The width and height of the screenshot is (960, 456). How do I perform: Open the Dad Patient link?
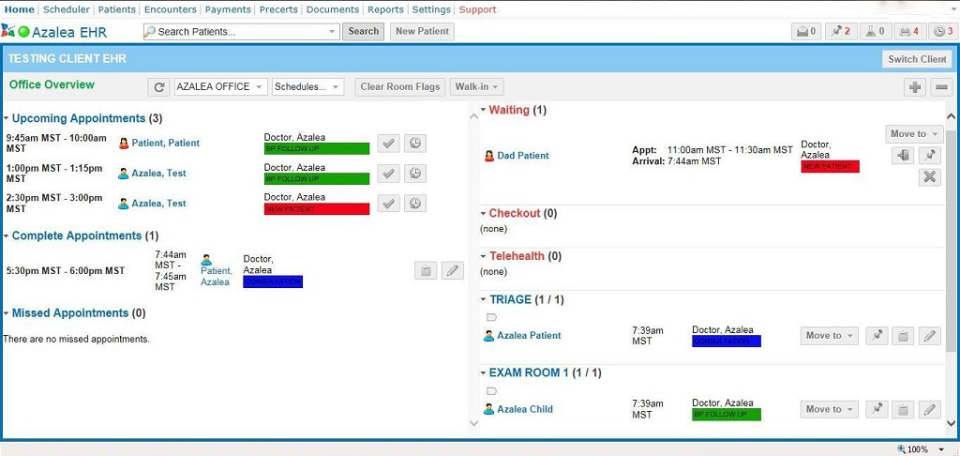(x=523, y=155)
